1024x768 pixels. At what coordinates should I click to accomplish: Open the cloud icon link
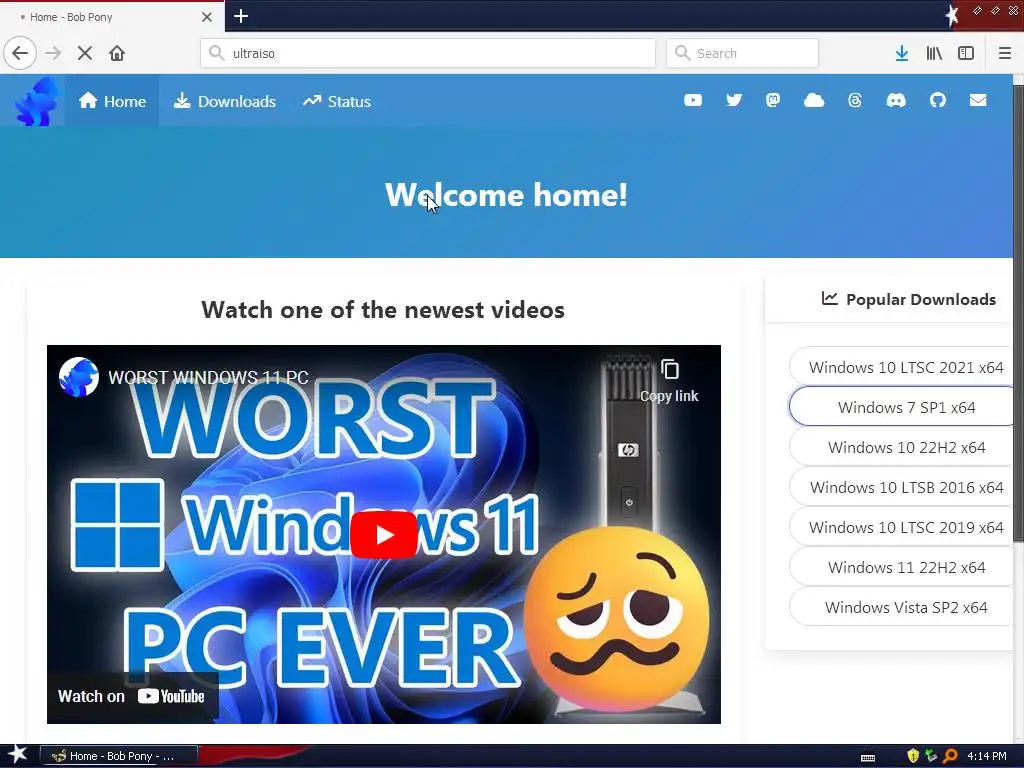coord(814,100)
